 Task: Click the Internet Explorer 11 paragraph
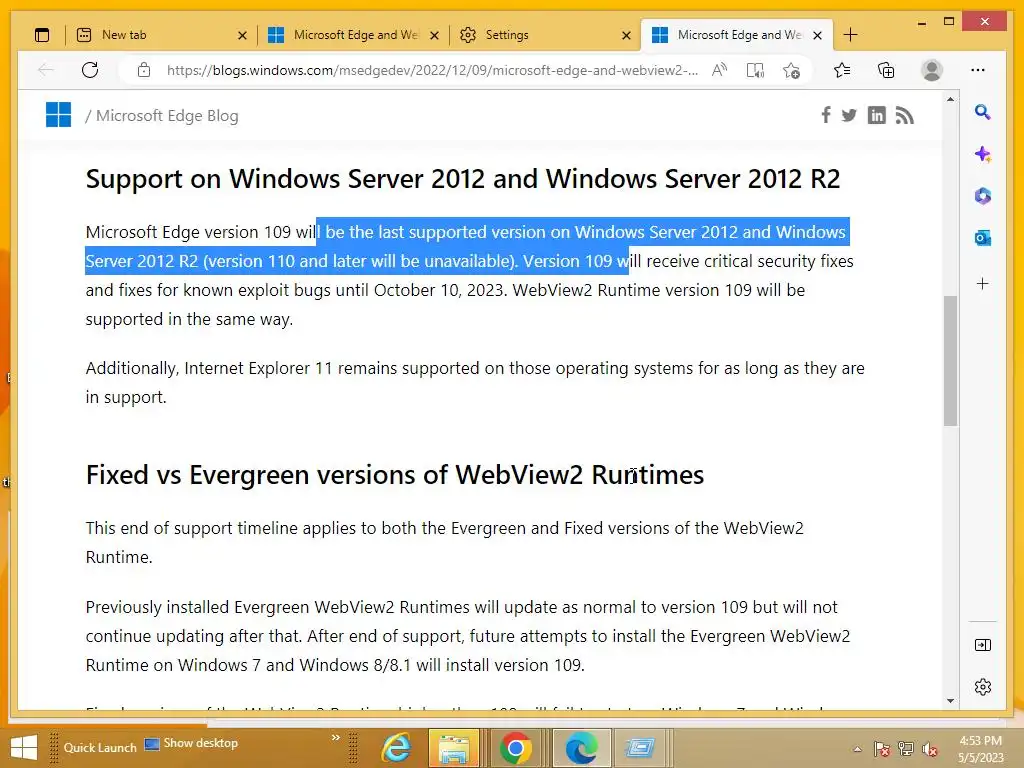point(475,383)
